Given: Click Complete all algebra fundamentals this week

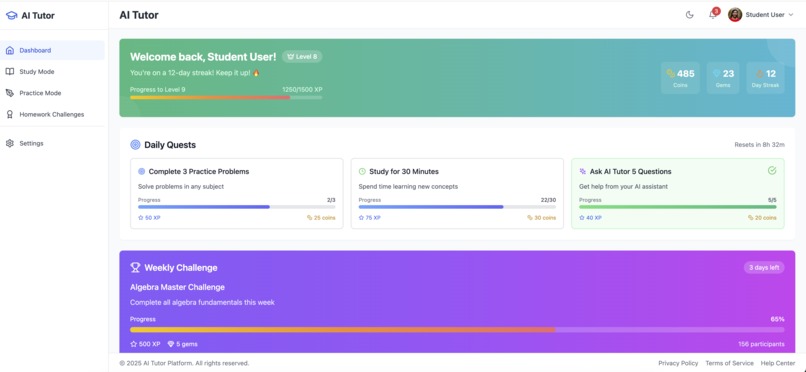Looking at the screenshot, I should pos(202,303).
